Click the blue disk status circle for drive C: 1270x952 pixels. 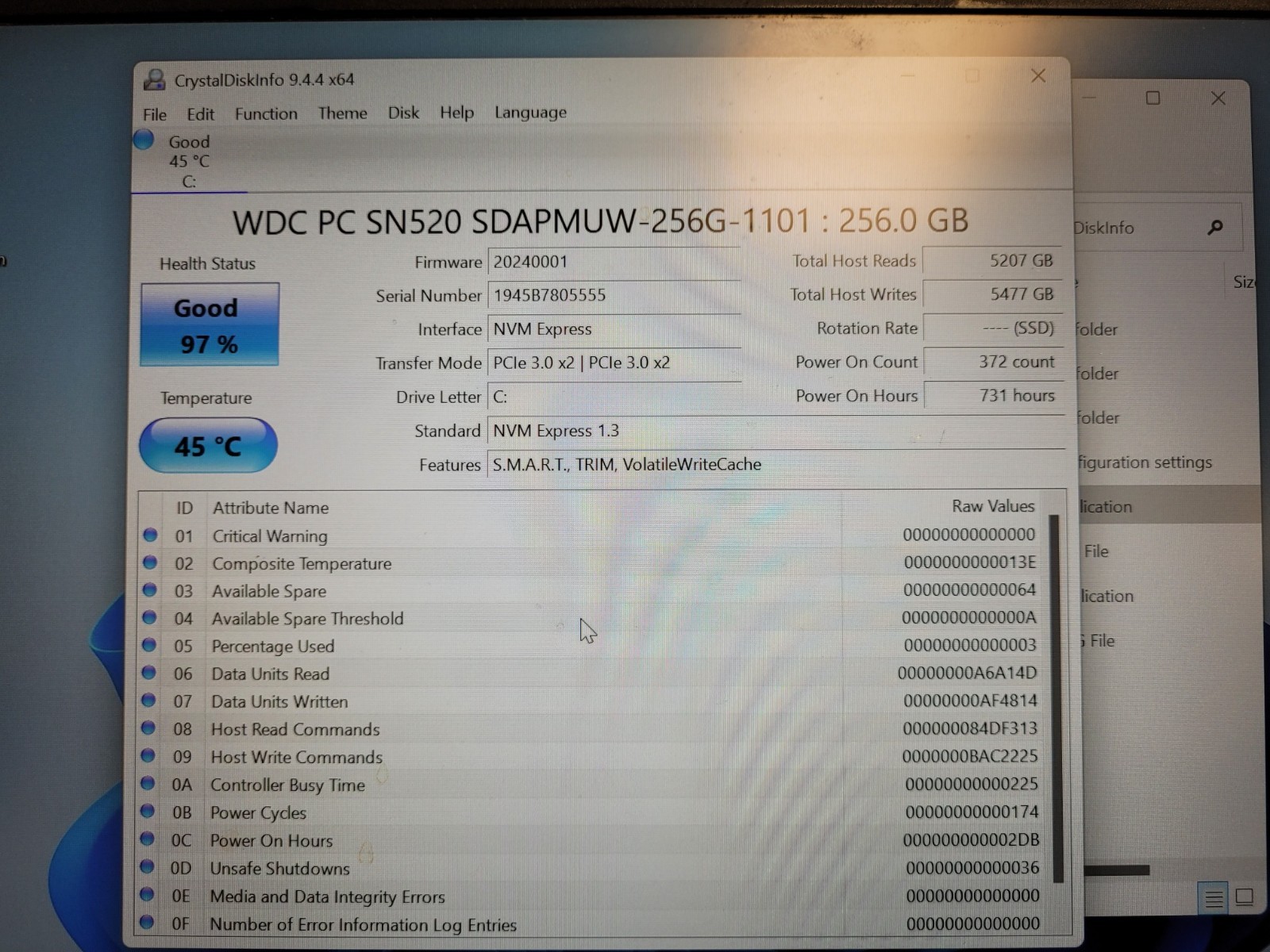pyautogui.click(x=144, y=140)
